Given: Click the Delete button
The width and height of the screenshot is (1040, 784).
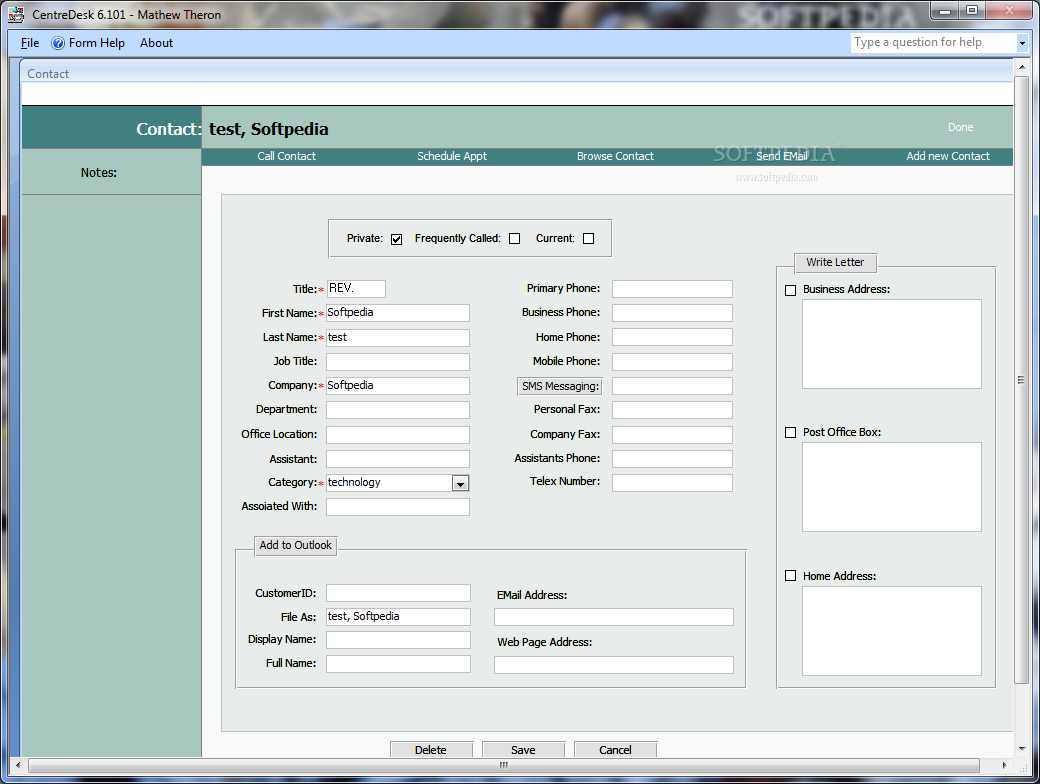Looking at the screenshot, I should pyautogui.click(x=431, y=750).
